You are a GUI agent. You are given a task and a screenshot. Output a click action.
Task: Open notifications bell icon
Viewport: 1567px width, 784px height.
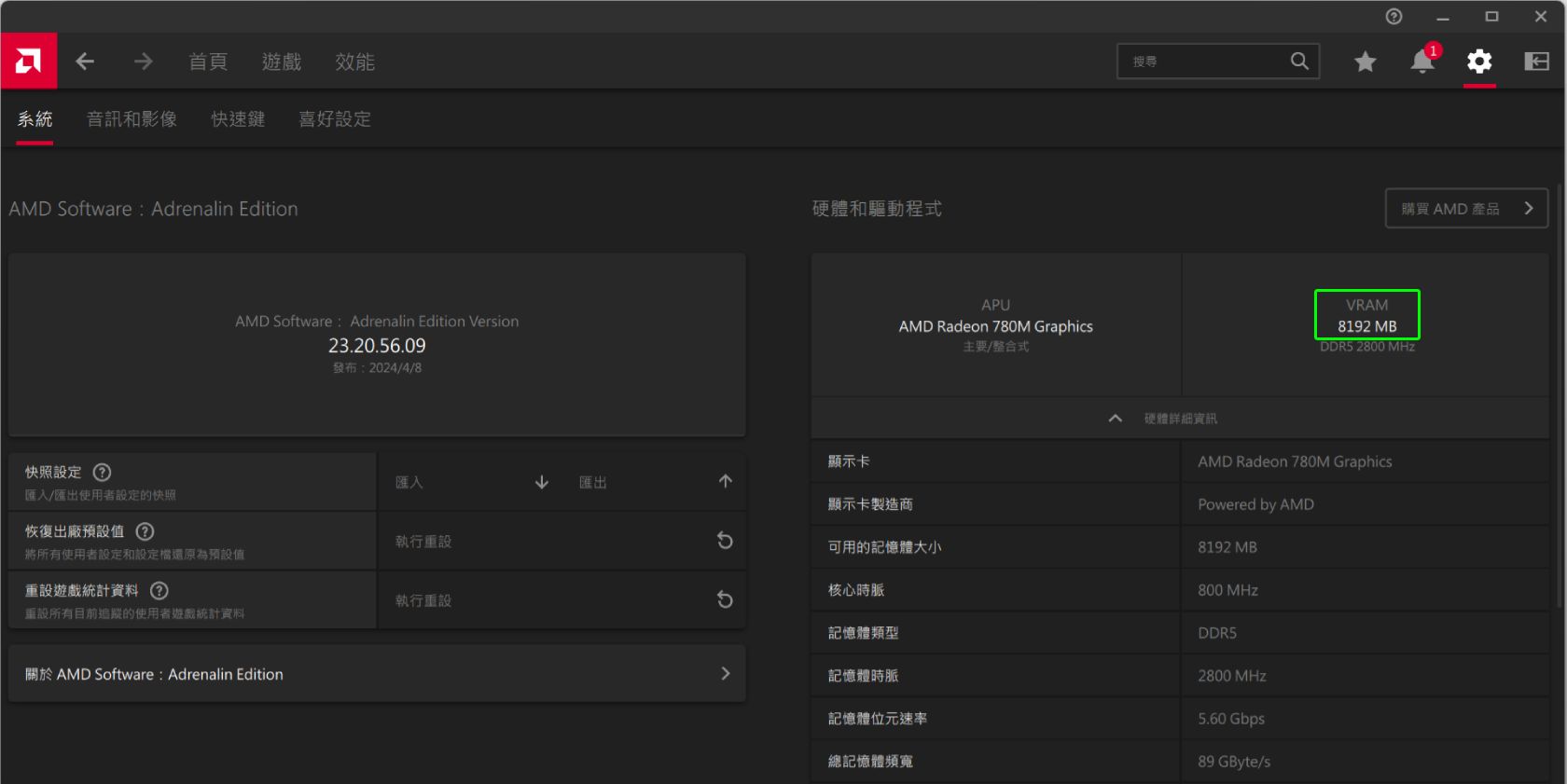tap(1422, 62)
